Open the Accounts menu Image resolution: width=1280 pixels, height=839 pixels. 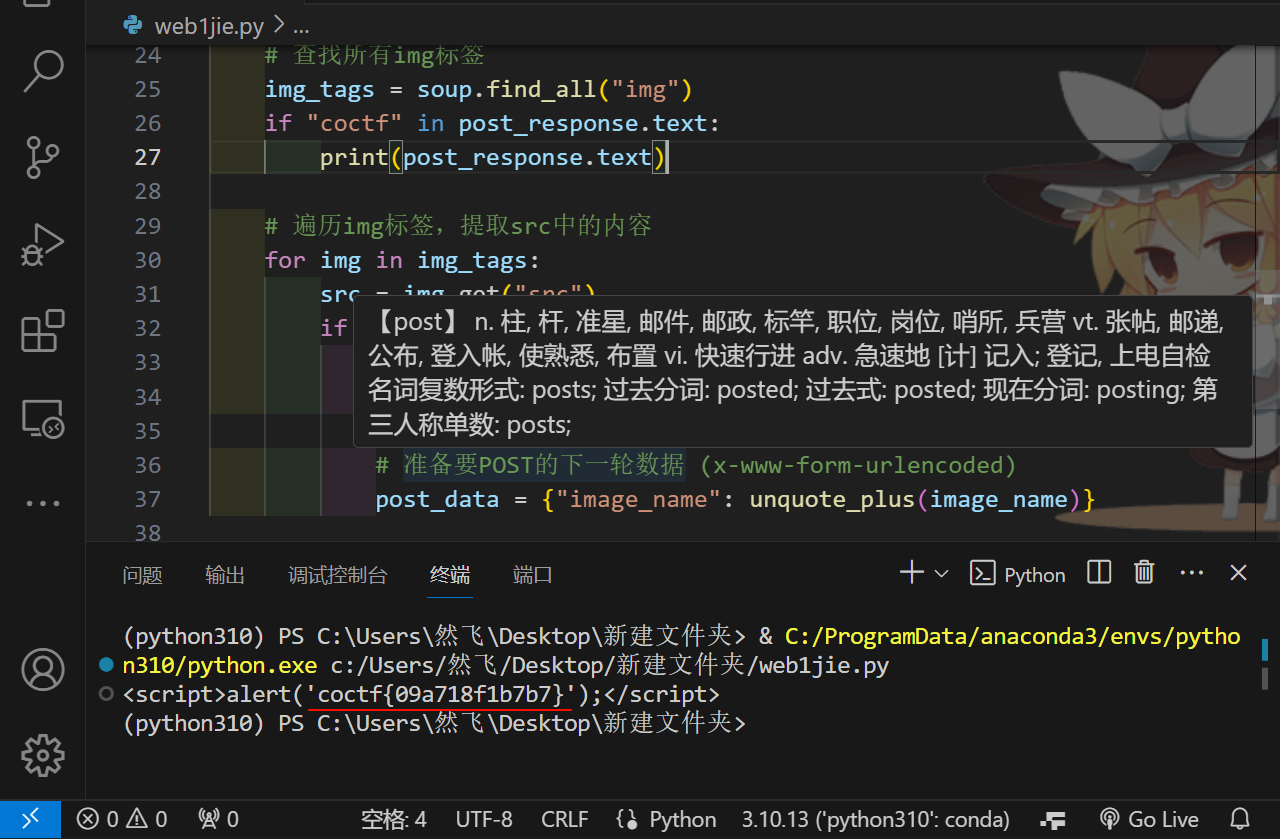click(x=42, y=670)
